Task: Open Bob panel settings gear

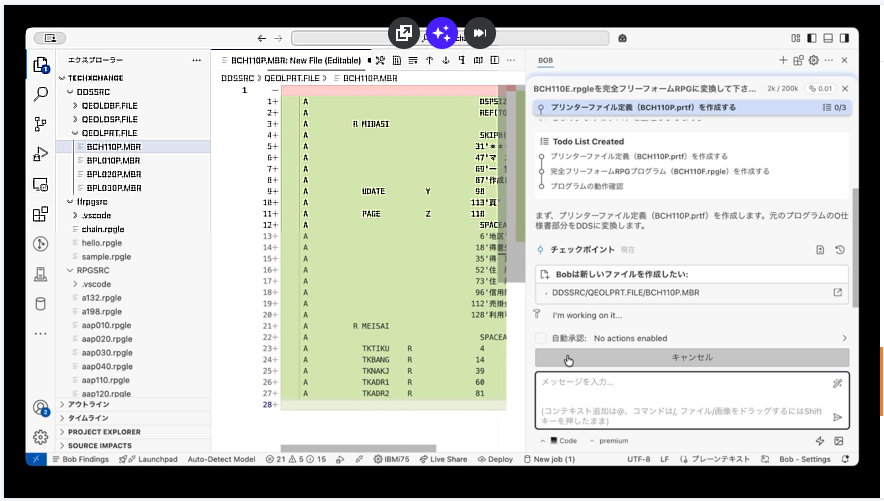Action: [x=814, y=60]
